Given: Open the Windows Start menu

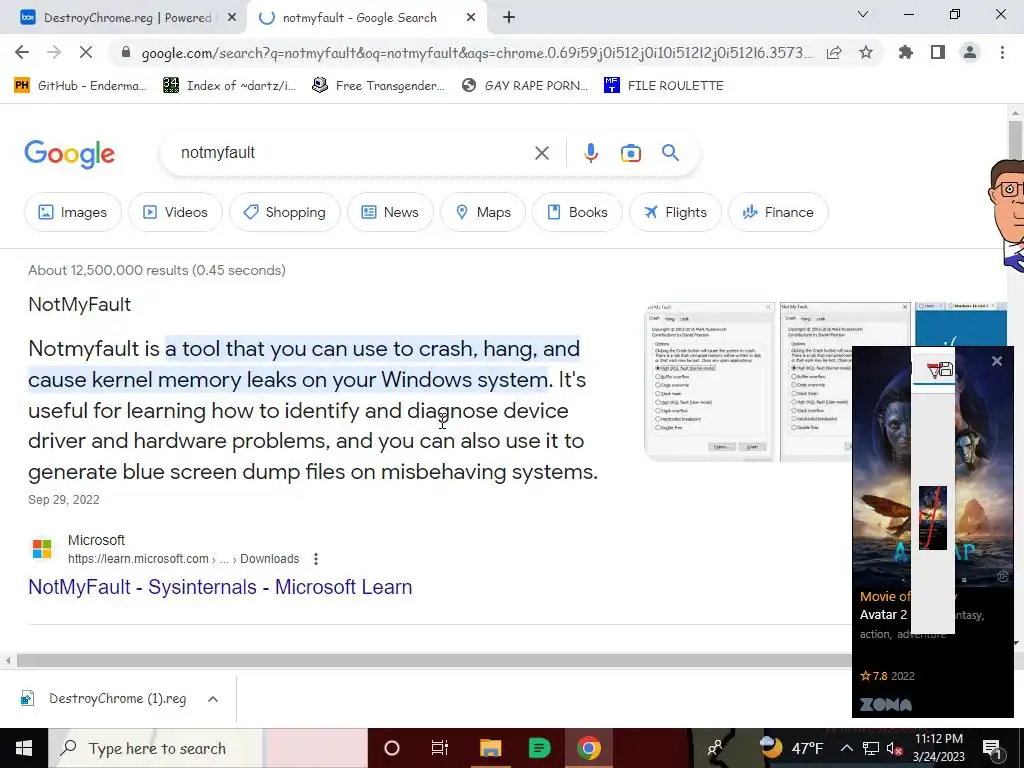Looking at the screenshot, I should click(x=24, y=748).
